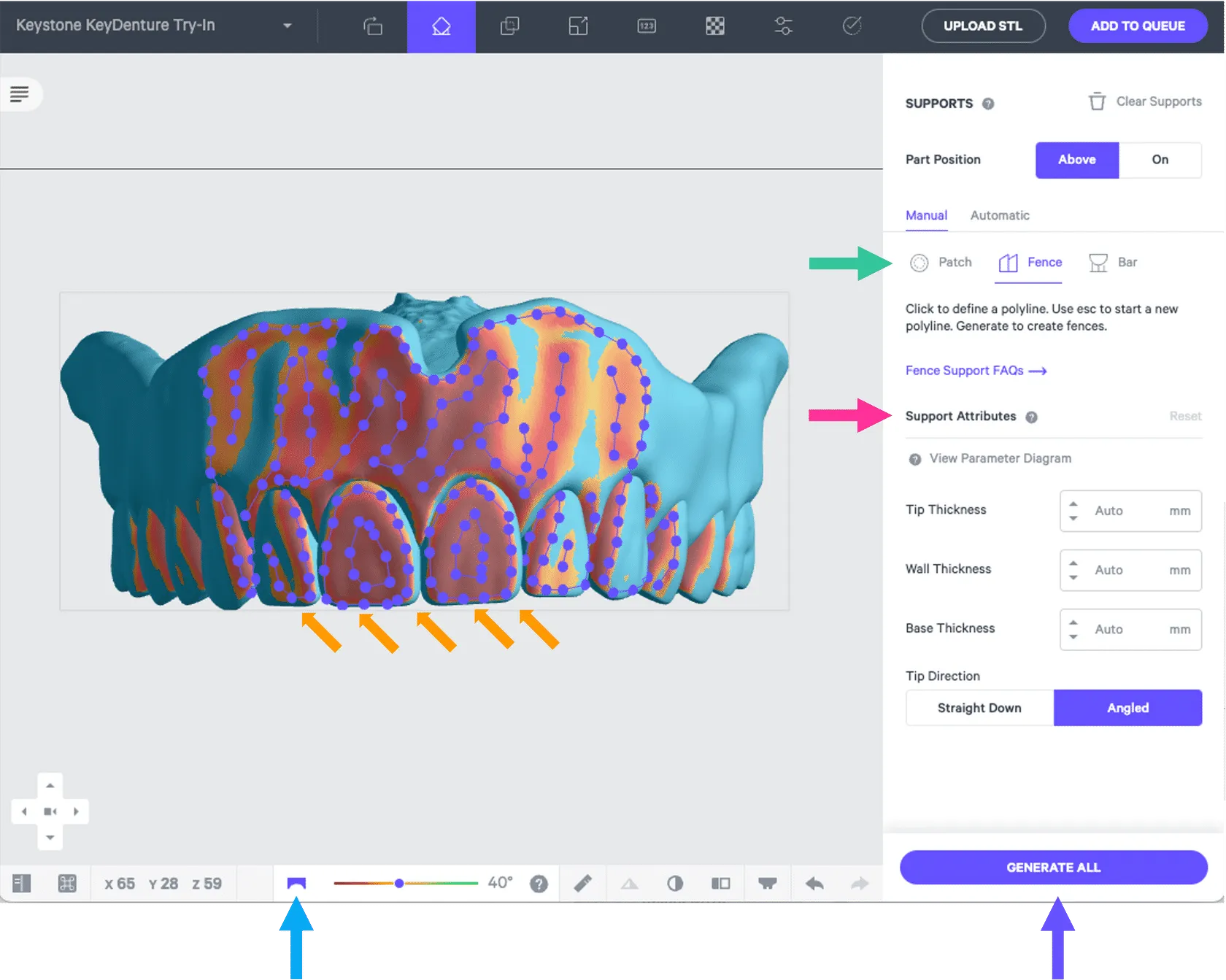Click the ADD TO QUEUE button
The image size is (1226, 980).
coord(1138,26)
